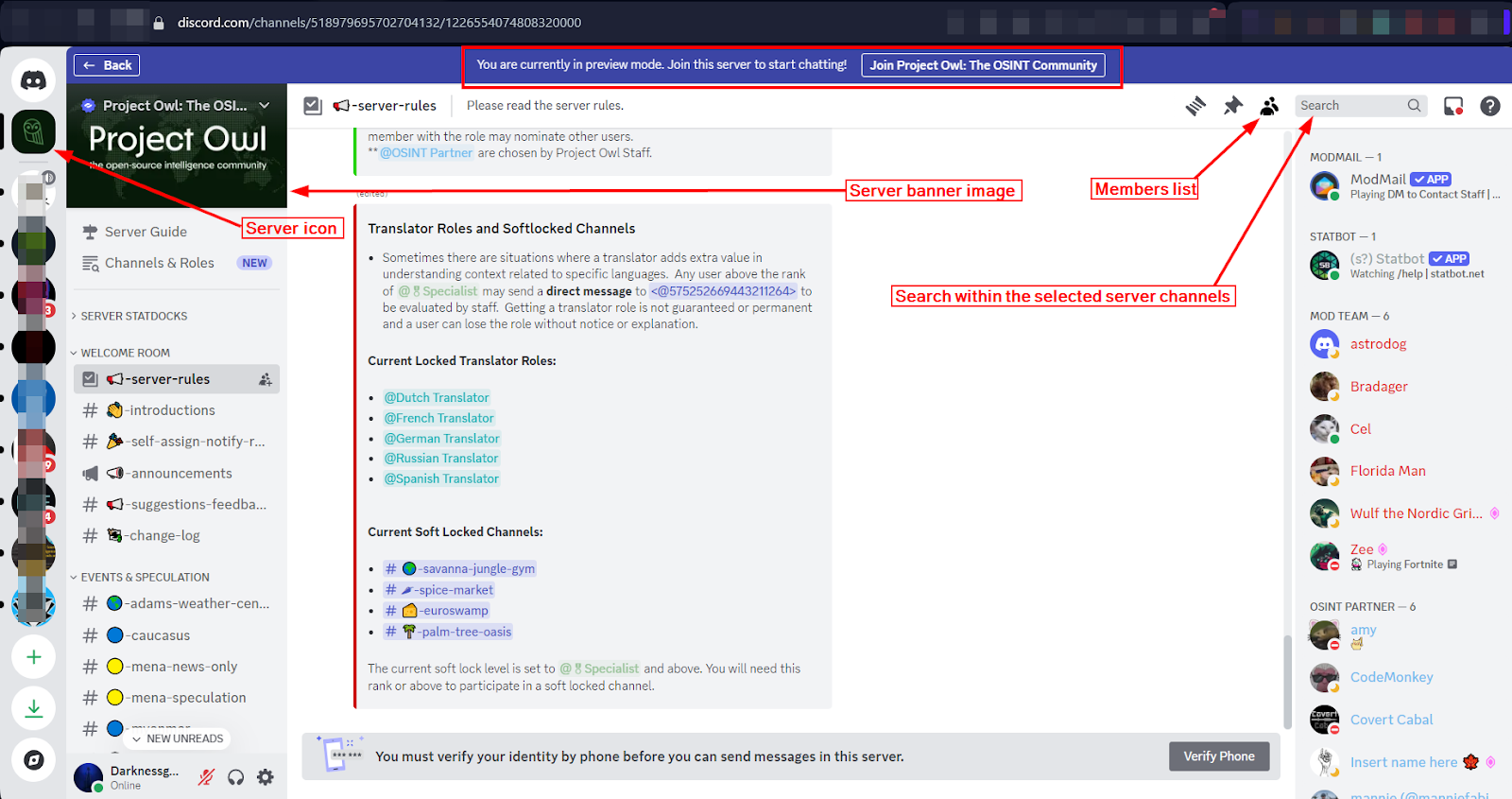This screenshot has width=1512, height=799.
Task: Open Insert name here member profile
Action: point(1405,762)
